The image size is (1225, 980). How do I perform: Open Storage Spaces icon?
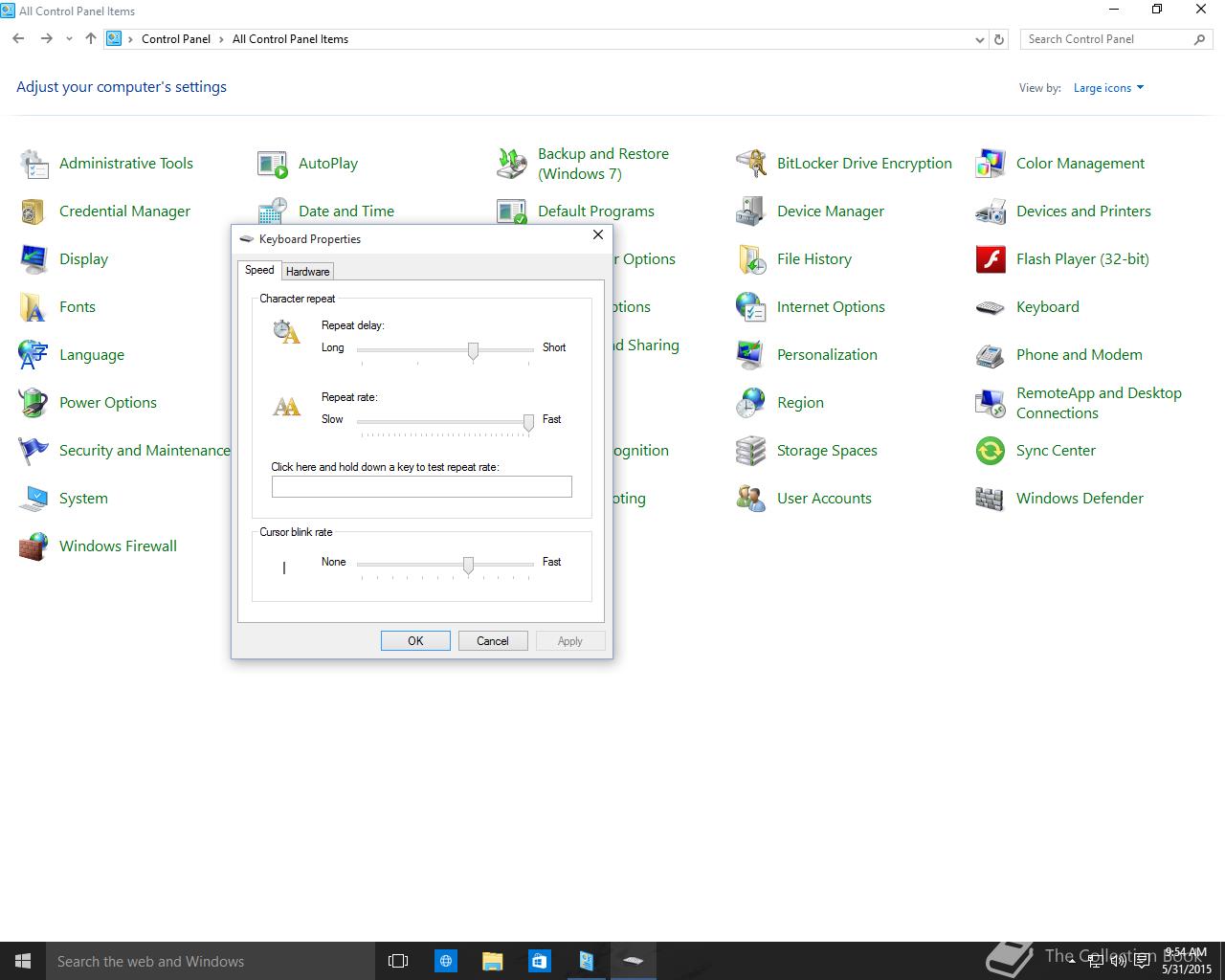(751, 451)
